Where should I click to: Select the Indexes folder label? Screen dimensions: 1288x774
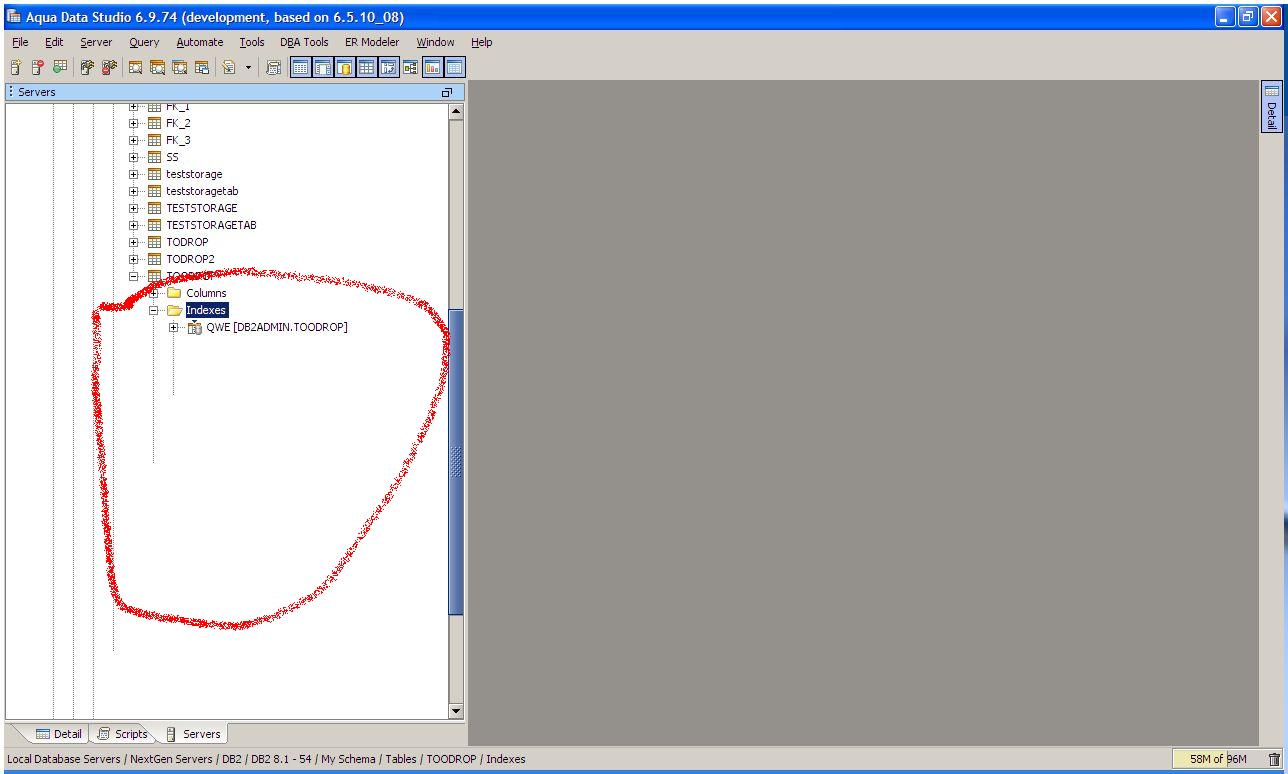click(x=206, y=310)
